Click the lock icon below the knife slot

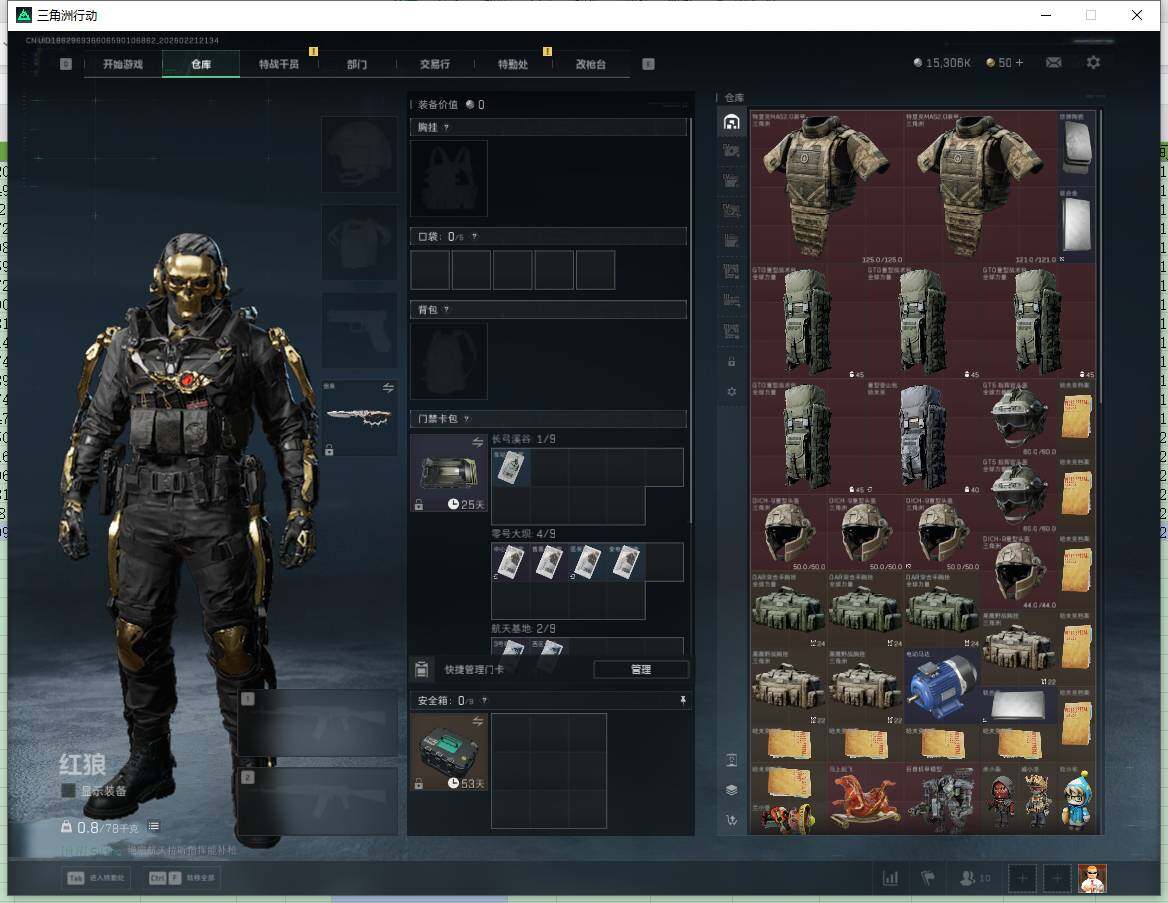point(329,450)
